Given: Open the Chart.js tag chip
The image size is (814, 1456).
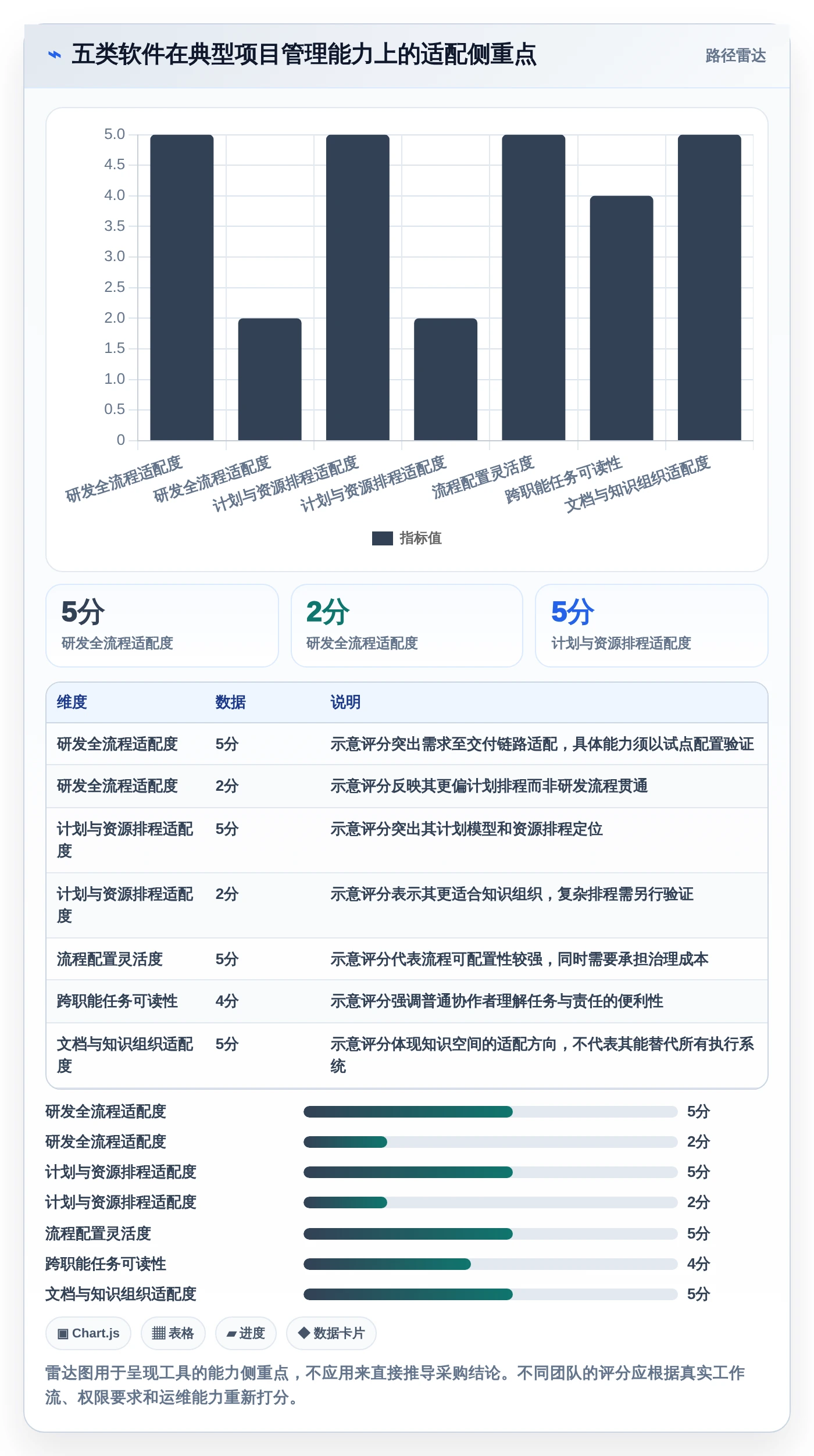Looking at the screenshot, I should 88,1333.
